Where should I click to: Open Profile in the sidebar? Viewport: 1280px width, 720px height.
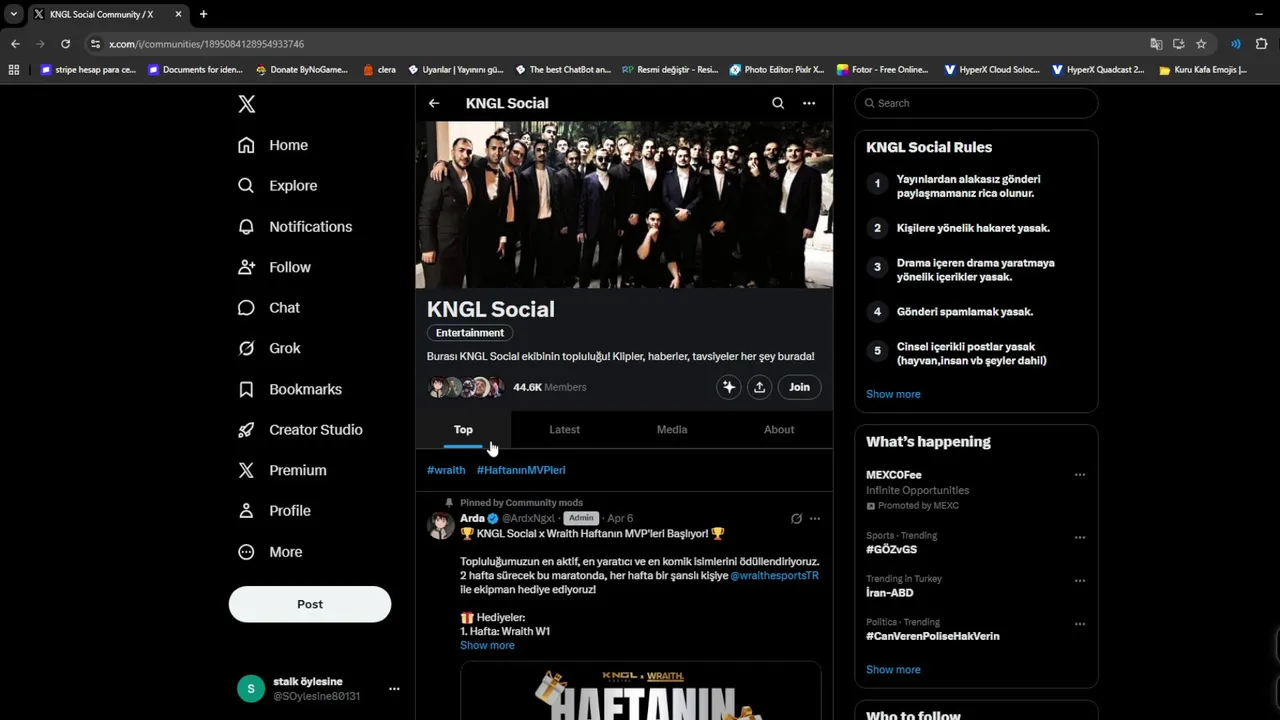tap(274, 511)
